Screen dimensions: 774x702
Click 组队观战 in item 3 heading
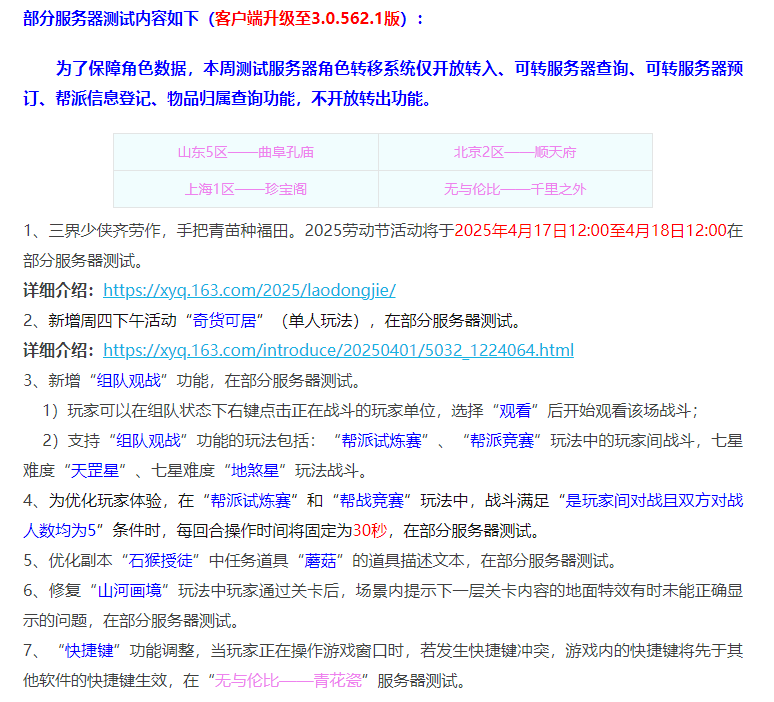(x=128, y=381)
